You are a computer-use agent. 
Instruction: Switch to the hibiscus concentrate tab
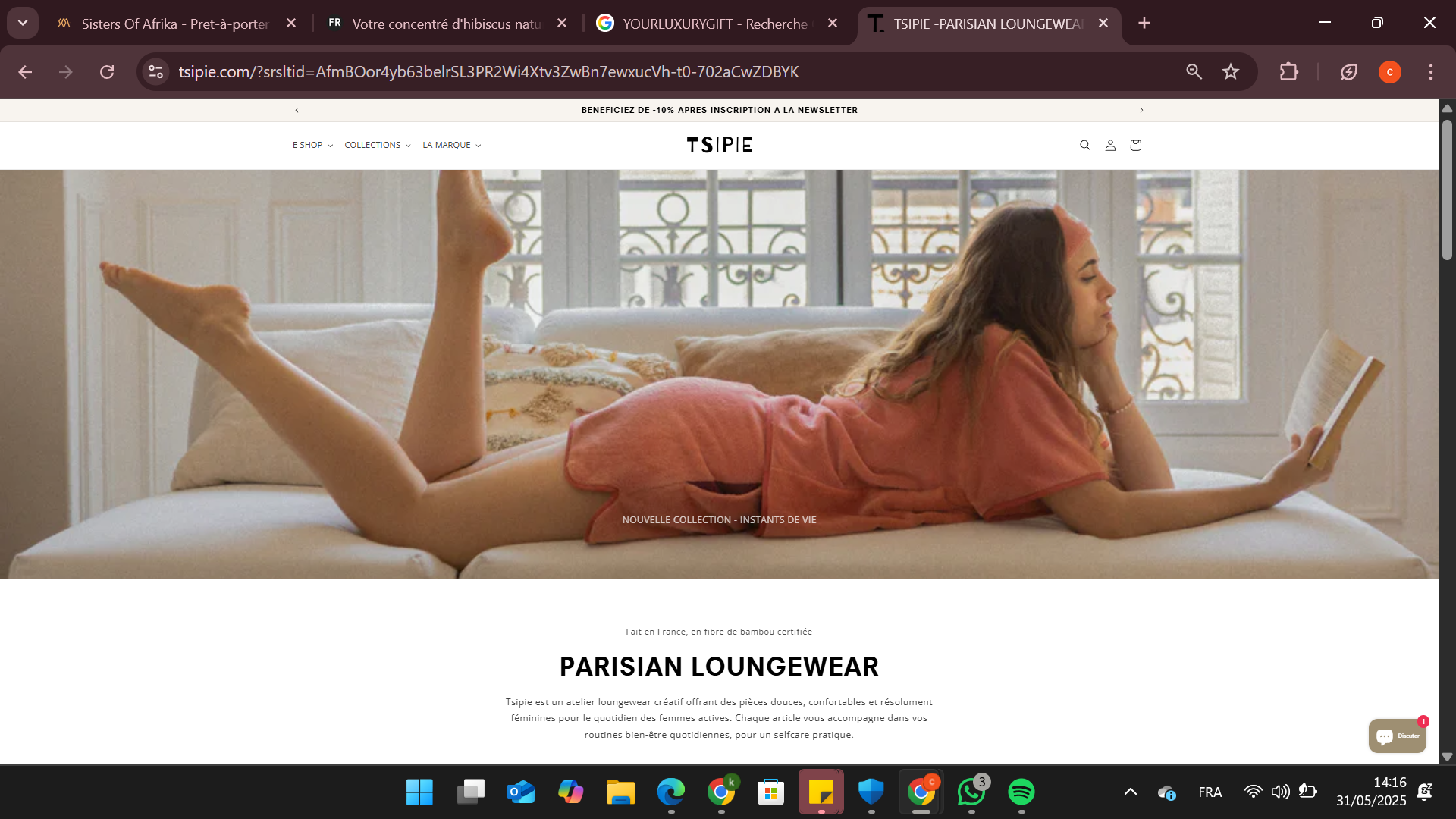coord(446,24)
